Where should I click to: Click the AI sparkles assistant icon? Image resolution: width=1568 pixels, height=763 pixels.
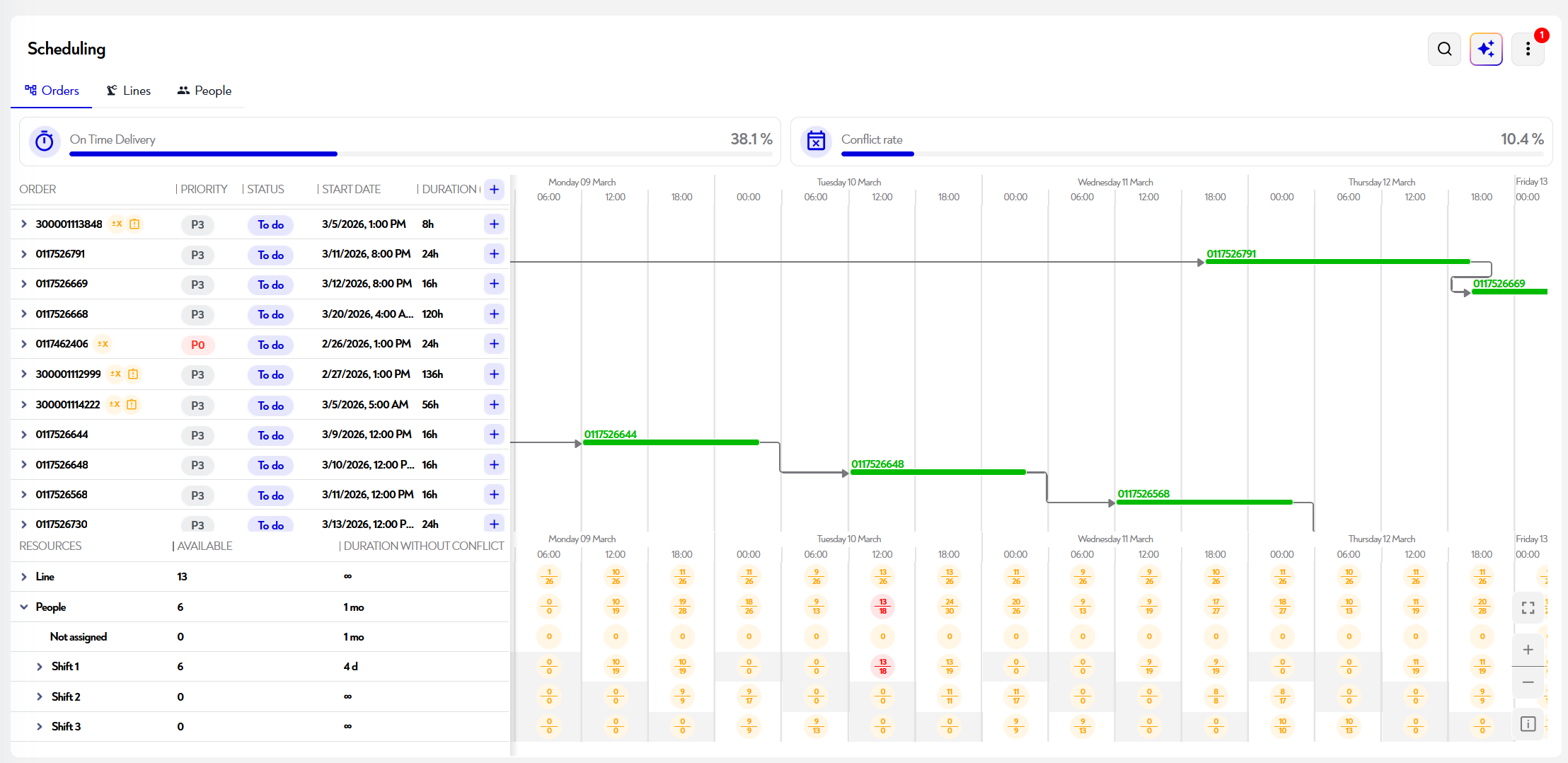(1486, 49)
